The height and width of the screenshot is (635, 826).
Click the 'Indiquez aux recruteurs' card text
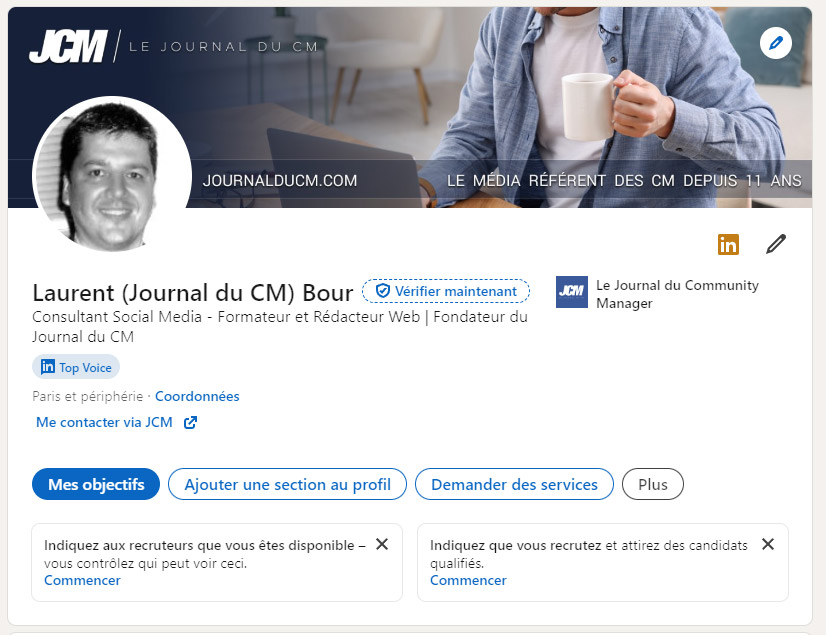(204, 554)
